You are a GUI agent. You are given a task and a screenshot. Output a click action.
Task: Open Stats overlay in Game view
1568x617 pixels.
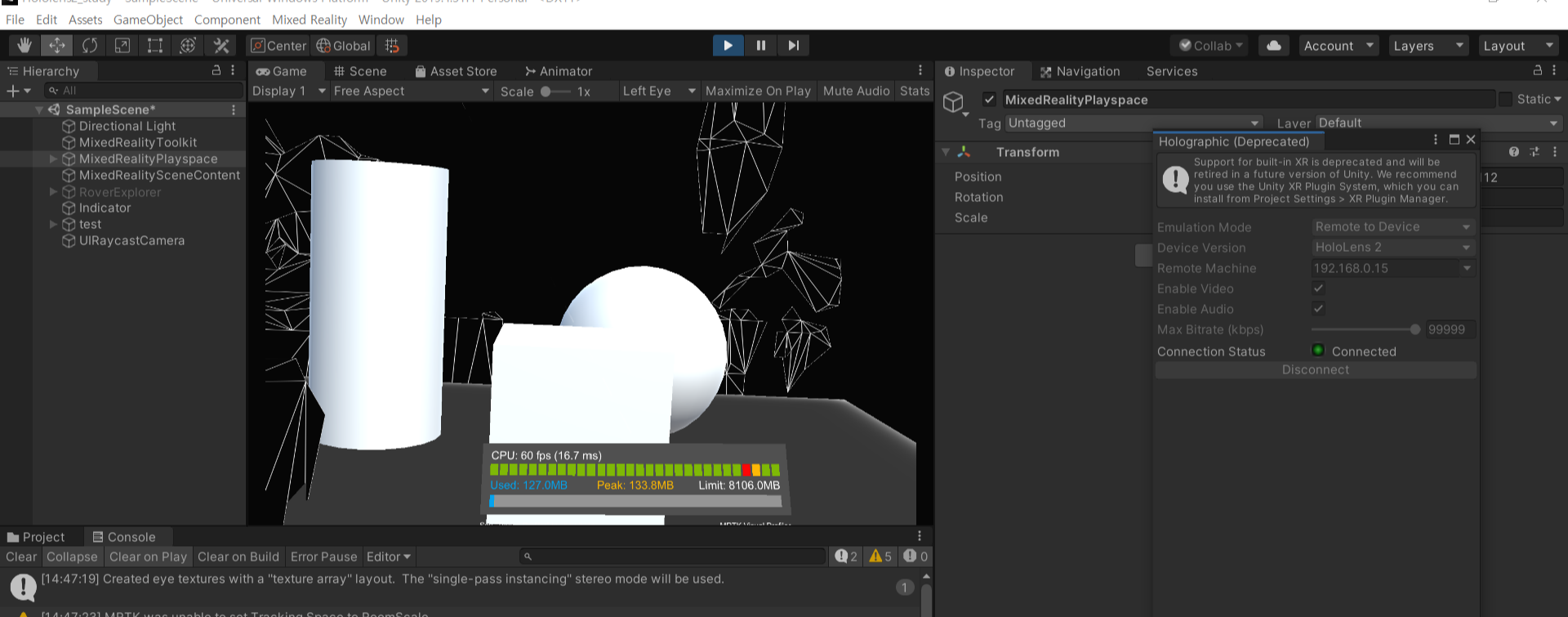tap(915, 91)
